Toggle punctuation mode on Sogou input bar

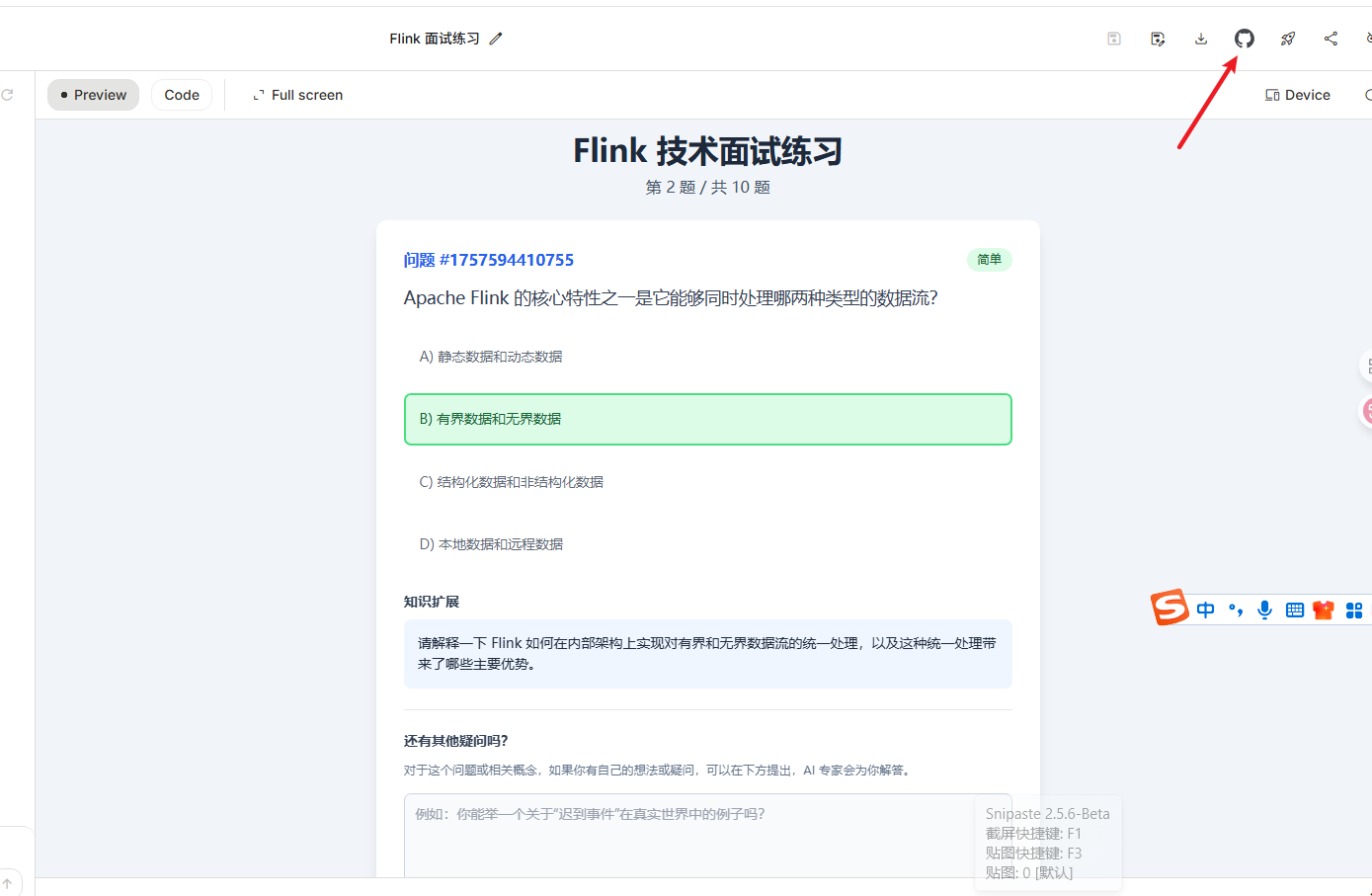1236,610
